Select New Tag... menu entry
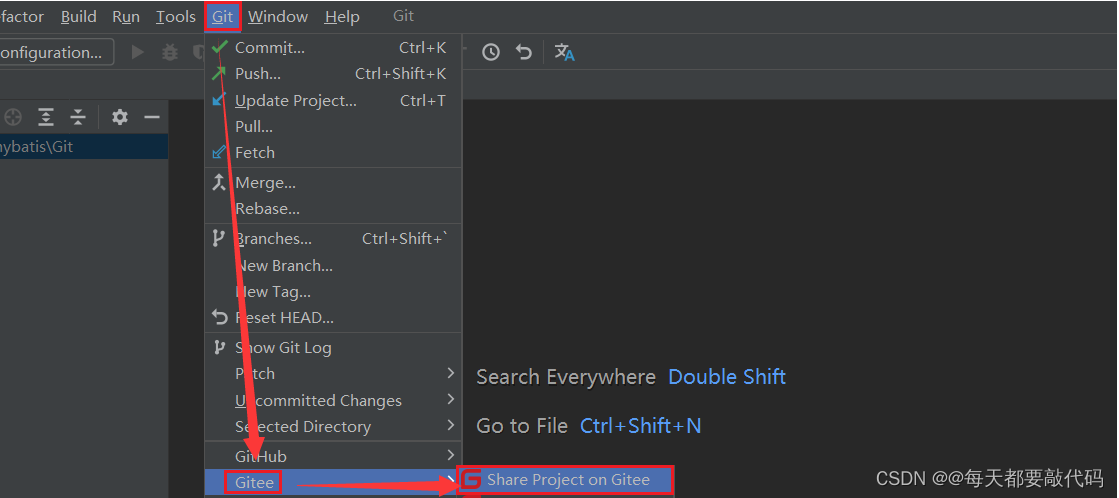The height and width of the screenshot is (498, 1119). 333,291
